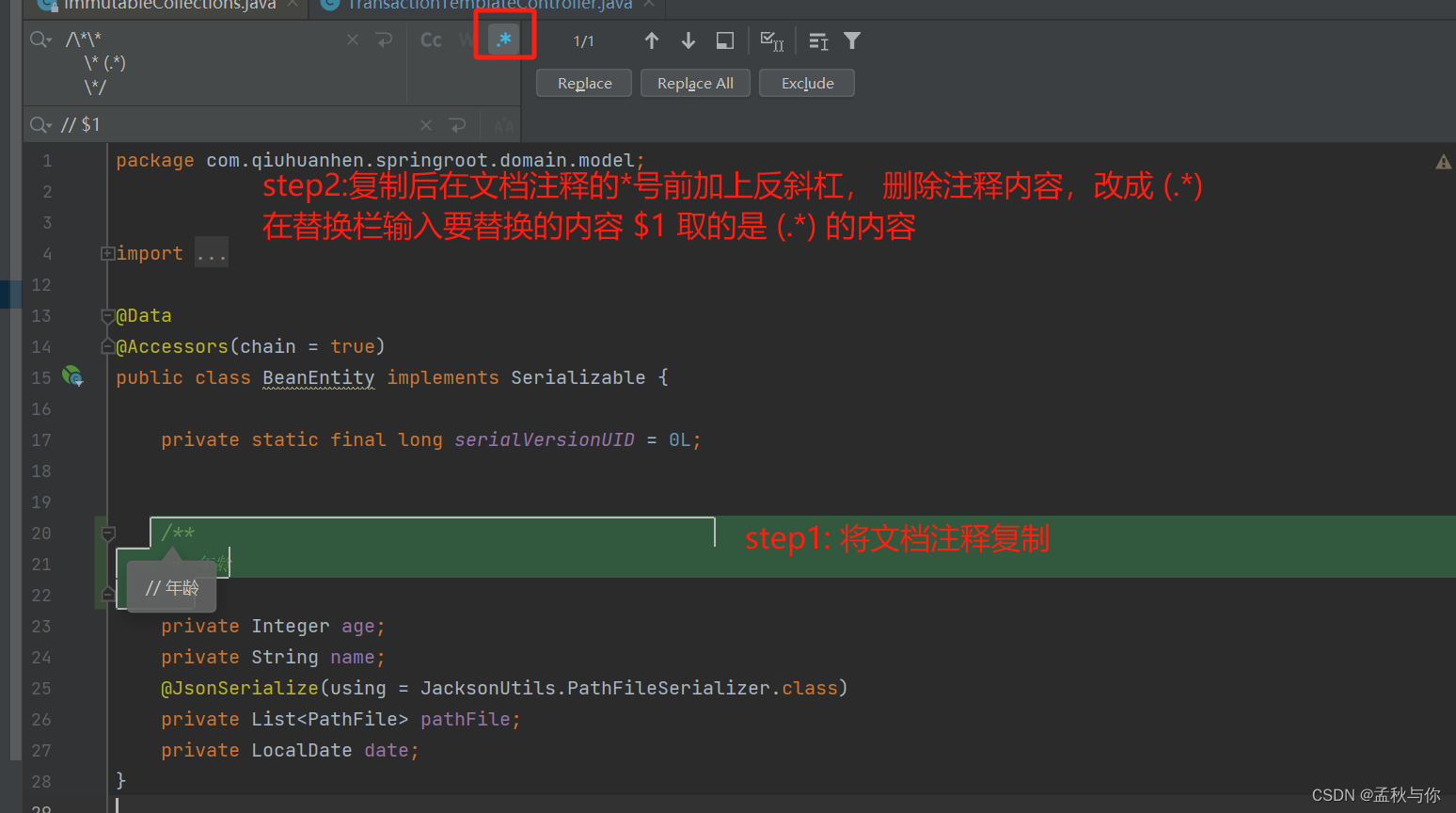Image resolution: width=1456 pixels, height=813 pixels.
Task: Click the highlighted /** comment match
Action: pos(178,534)
